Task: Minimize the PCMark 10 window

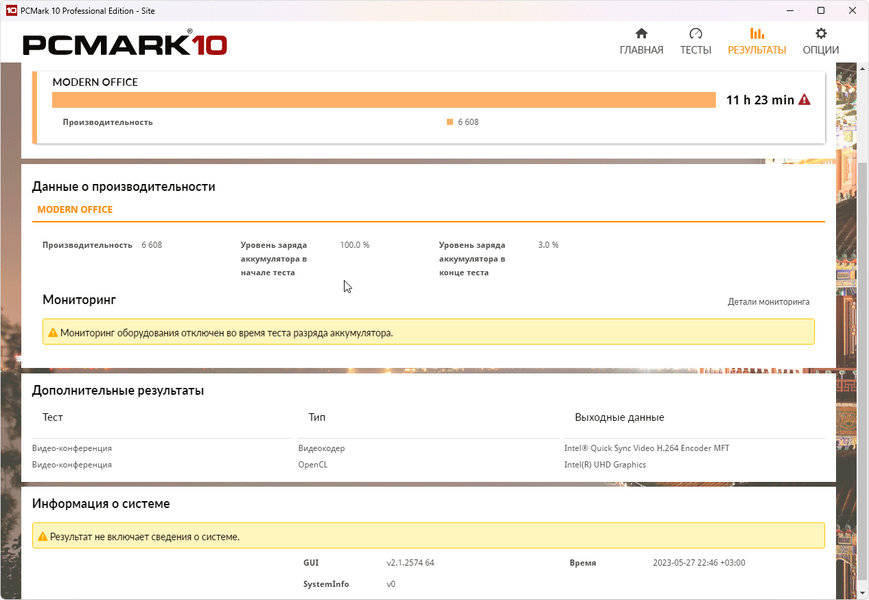Action: pos(790,11)
